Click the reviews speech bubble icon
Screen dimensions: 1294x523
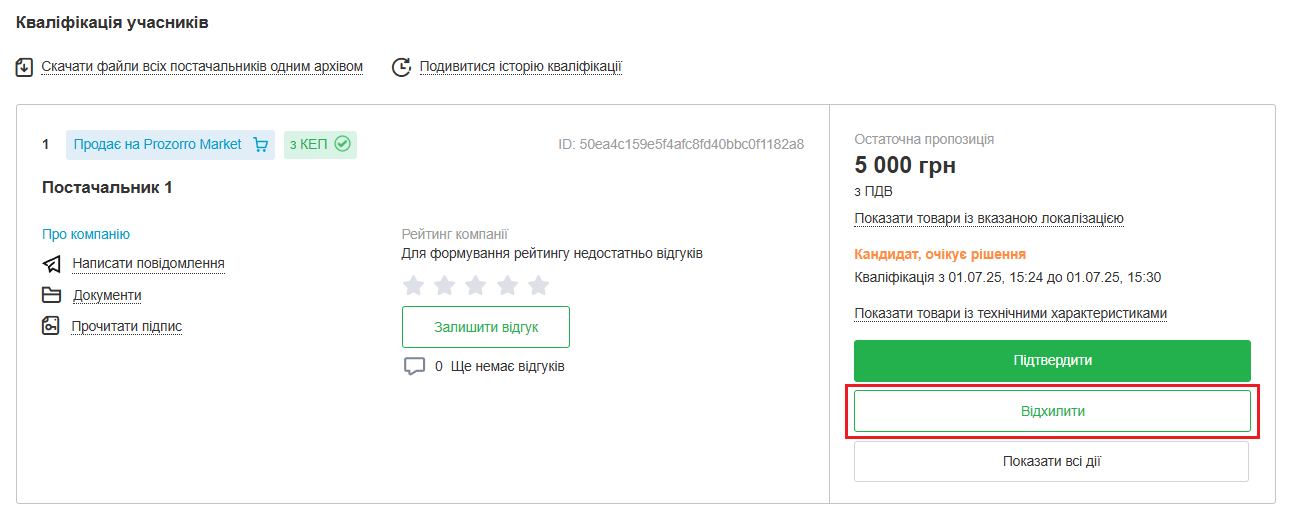(x=414, y=366)
